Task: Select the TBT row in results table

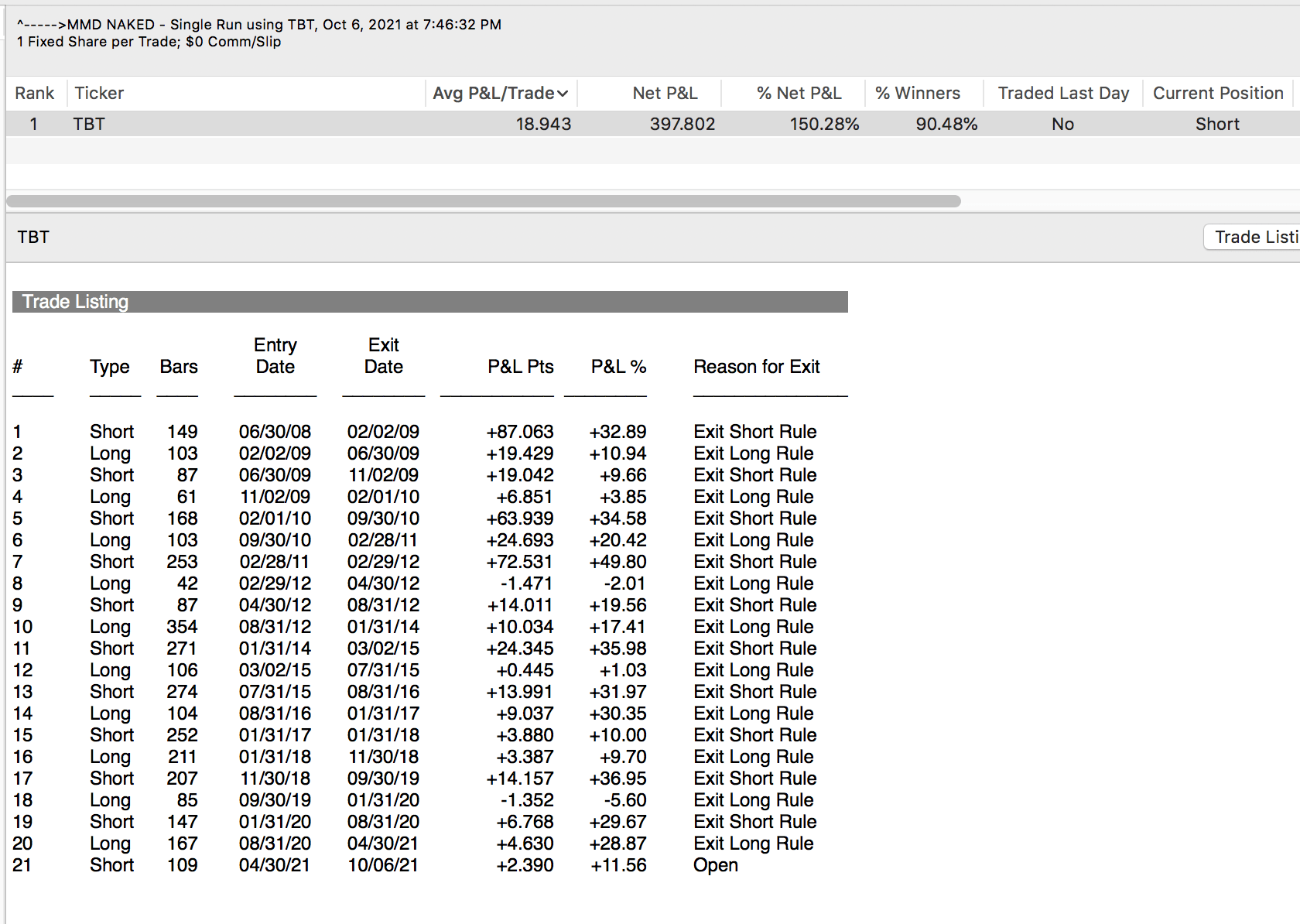Action: [x=89, y=125]
